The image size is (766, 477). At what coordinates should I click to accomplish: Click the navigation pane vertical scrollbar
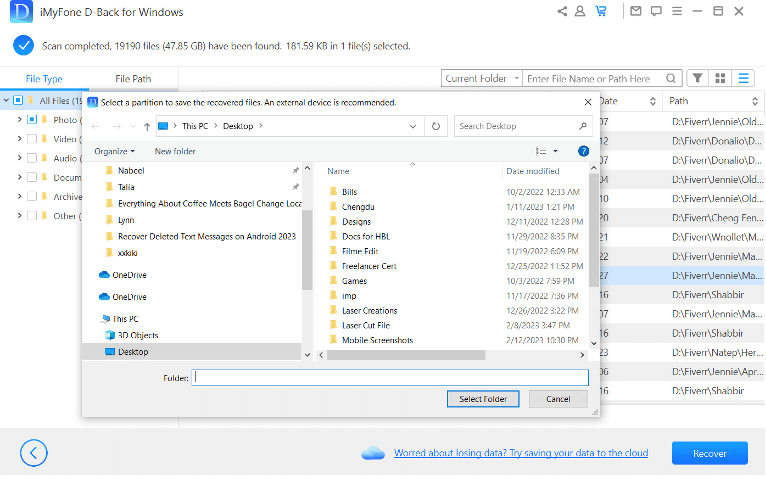coord(307,249)
